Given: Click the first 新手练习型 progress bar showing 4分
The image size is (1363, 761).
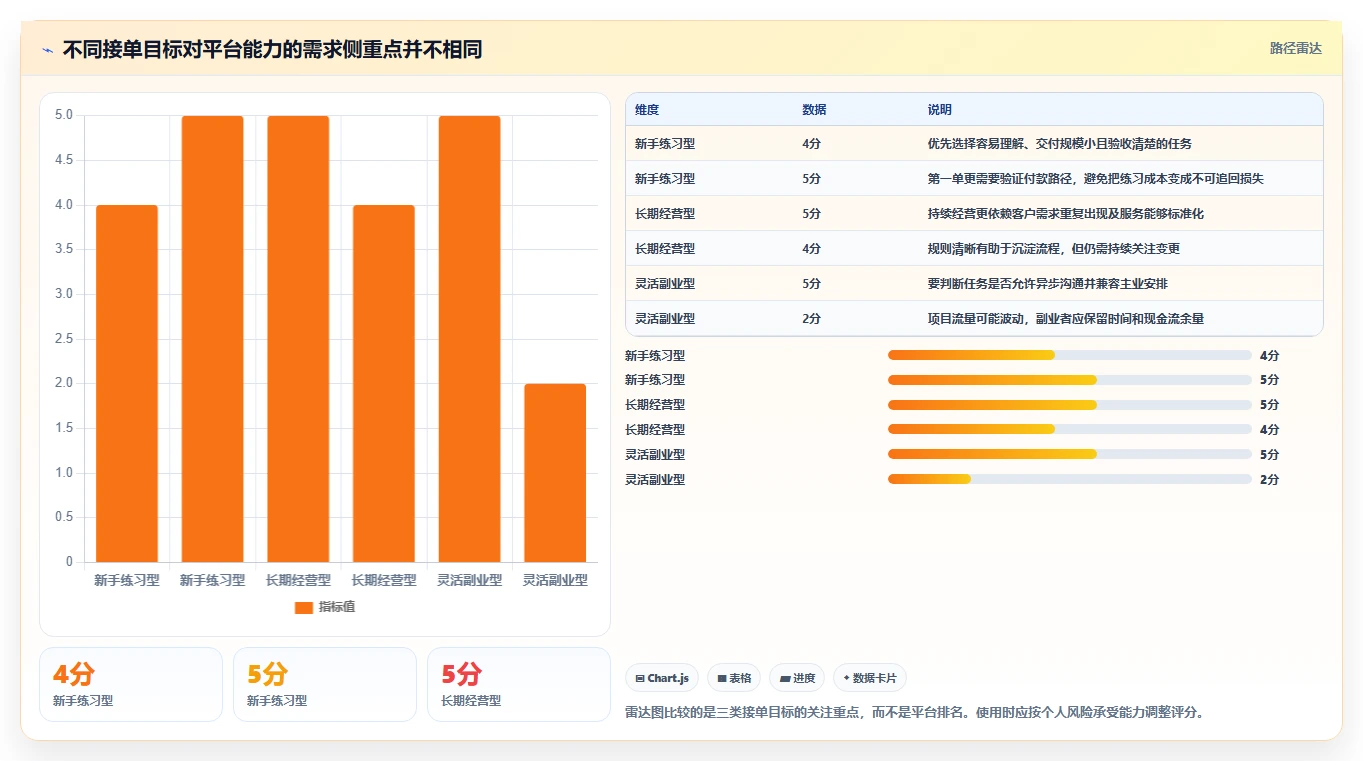Looking at the screenshot, I should tap(1070, 355).
